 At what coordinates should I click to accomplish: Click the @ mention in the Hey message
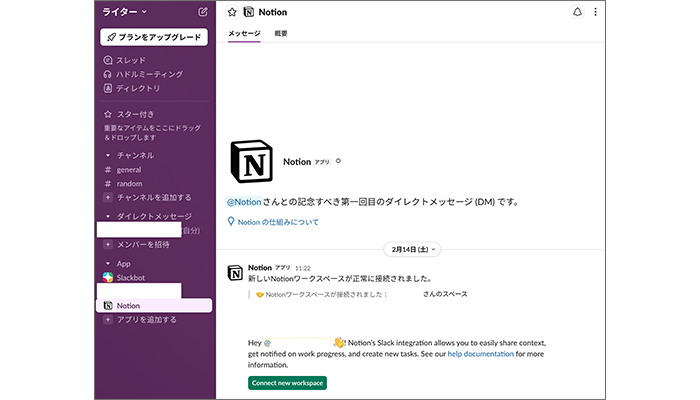click(297, 343)
